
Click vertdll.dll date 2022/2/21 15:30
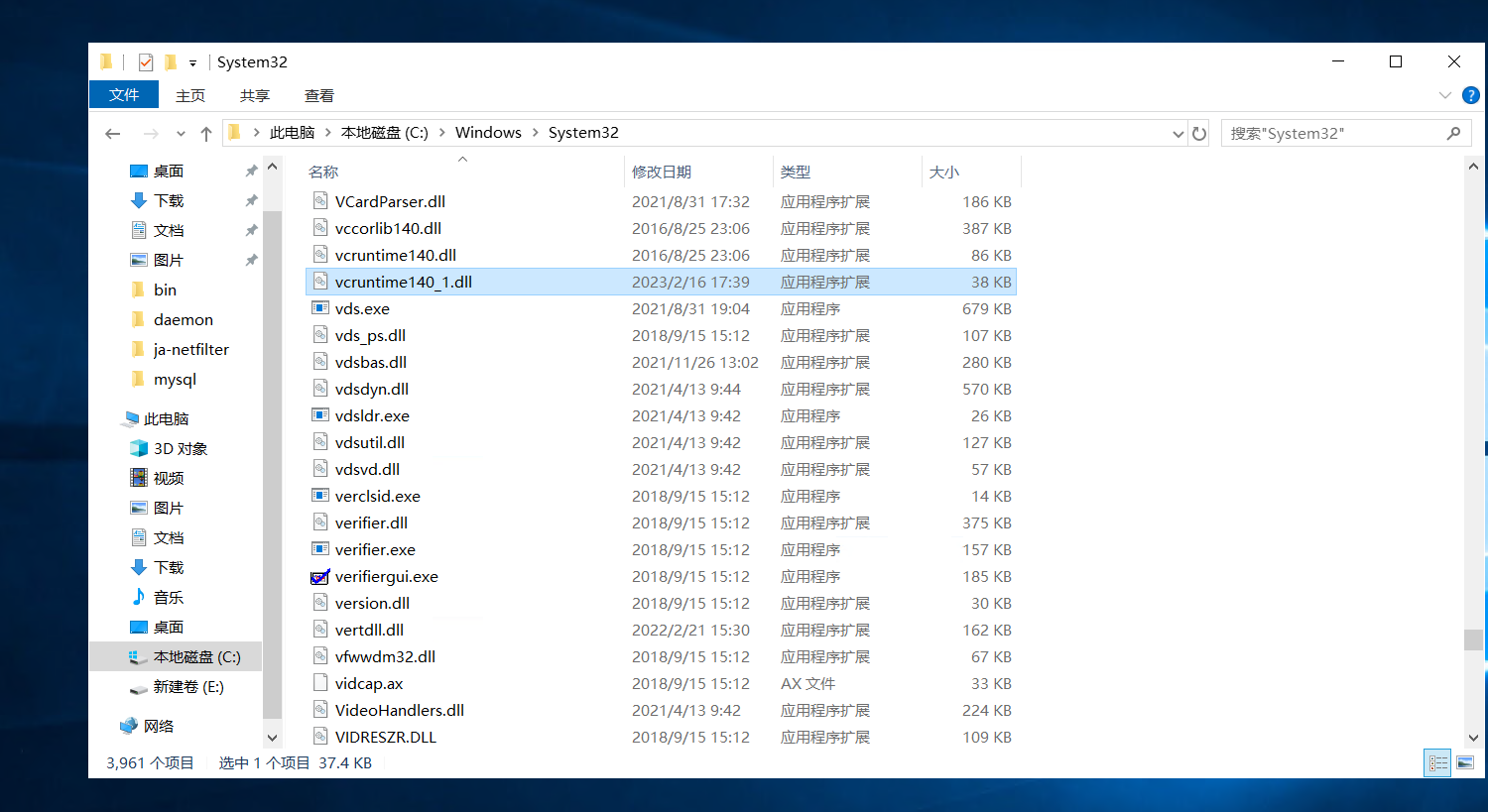(690, 631)
